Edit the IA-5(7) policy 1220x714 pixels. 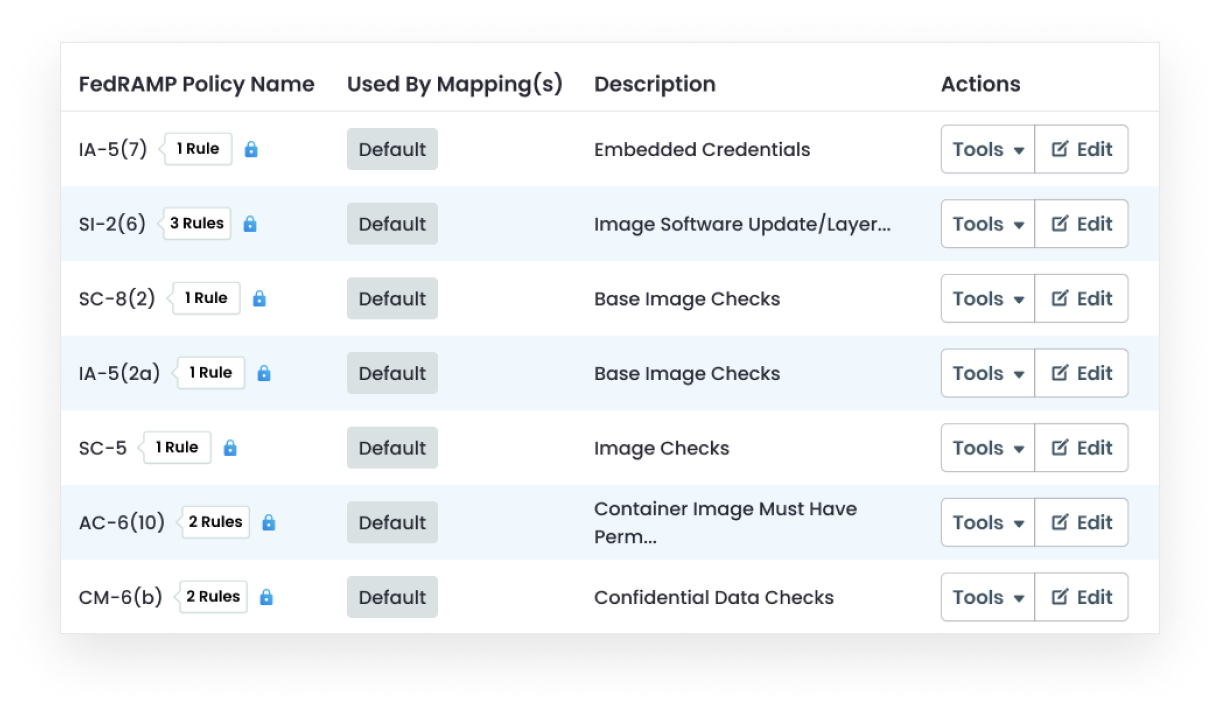pos(1082,149)
